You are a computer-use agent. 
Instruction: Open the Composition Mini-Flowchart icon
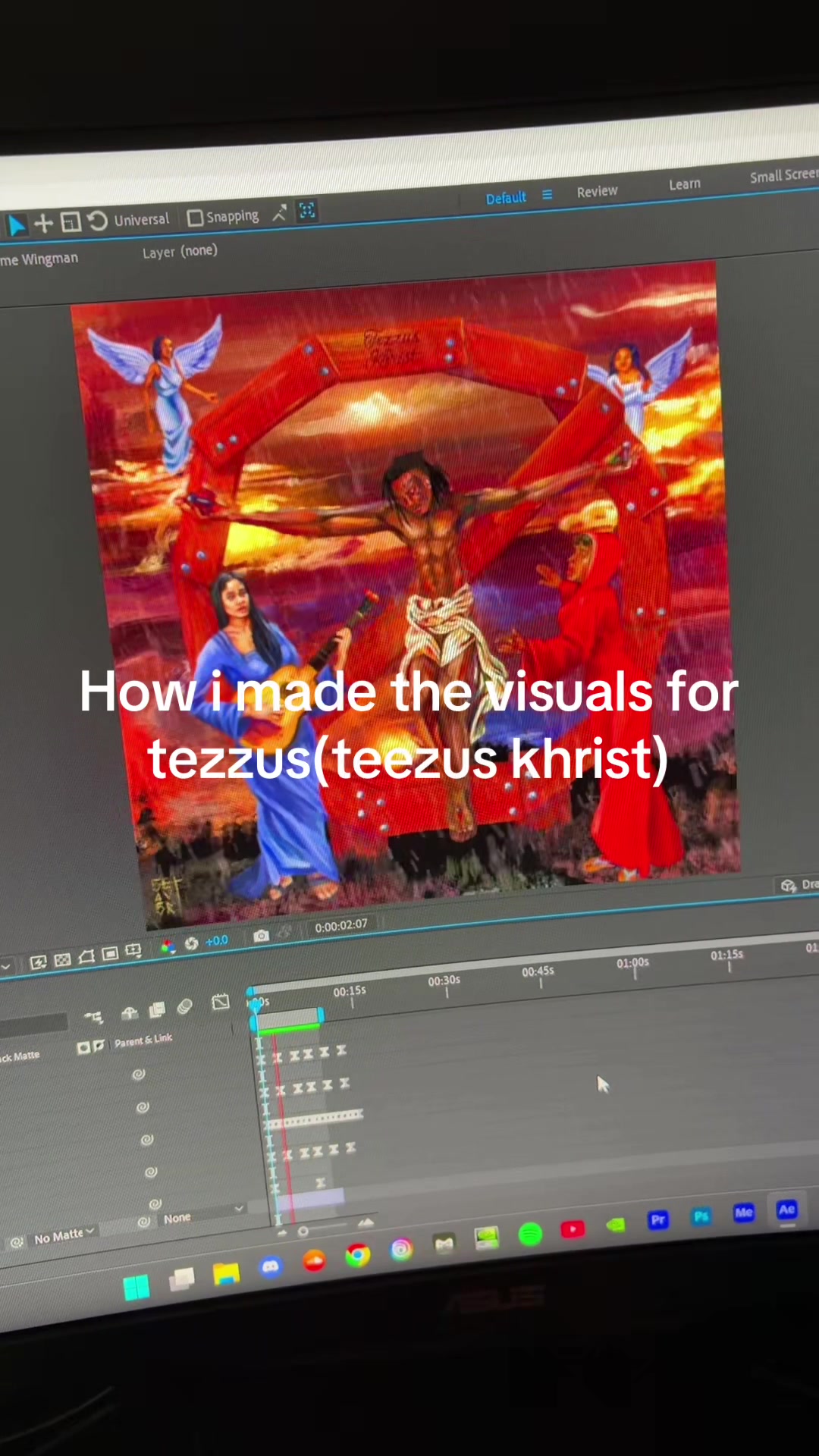tap(93, 1018)
